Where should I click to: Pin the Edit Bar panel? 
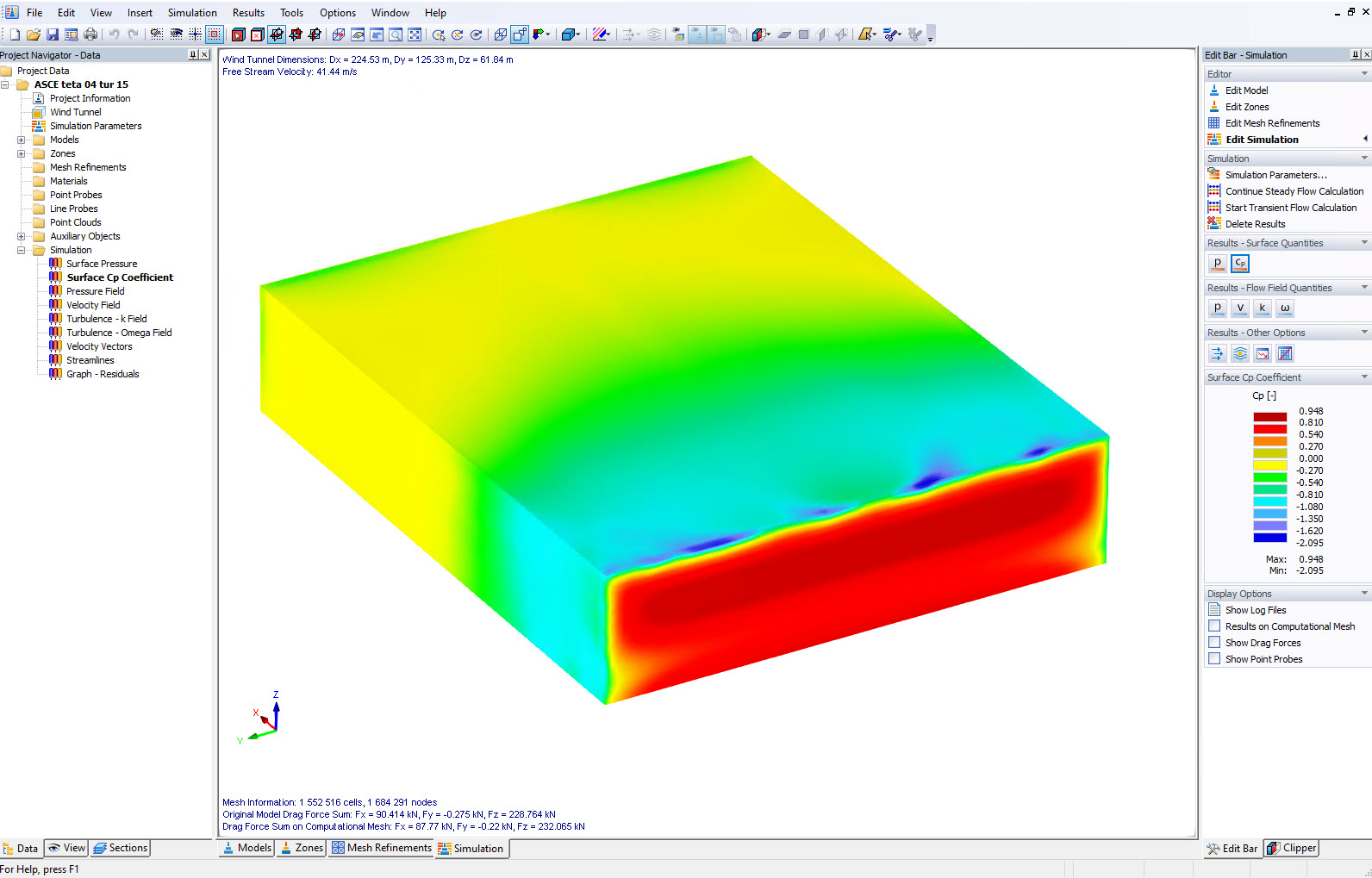coord(1356,54)
